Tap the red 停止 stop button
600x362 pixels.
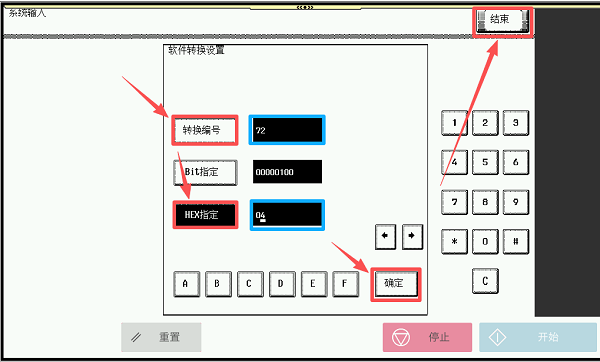click(427, 337)
